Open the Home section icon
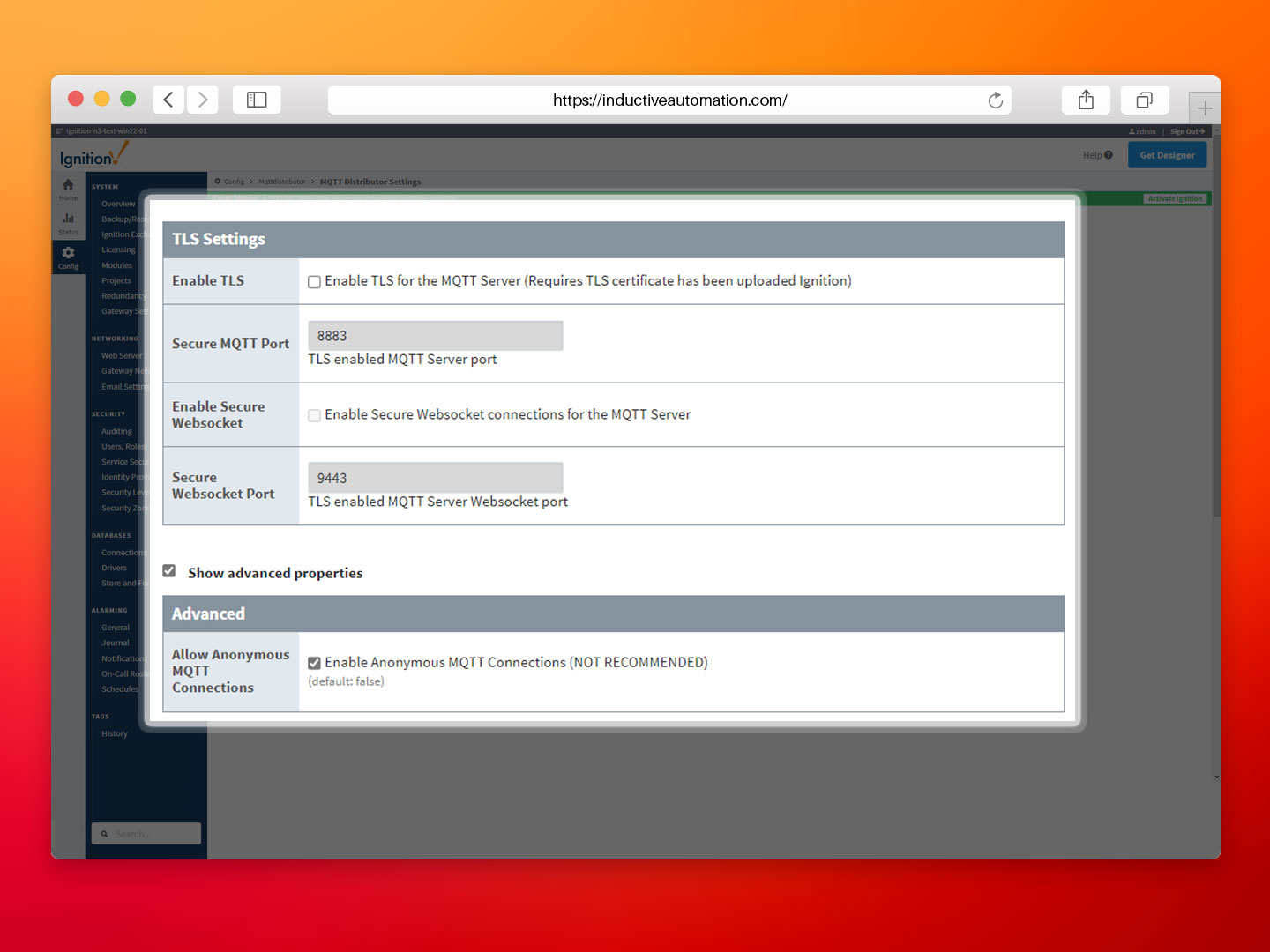The width and height of the screenshot is (1270, 952). [68, 185]
